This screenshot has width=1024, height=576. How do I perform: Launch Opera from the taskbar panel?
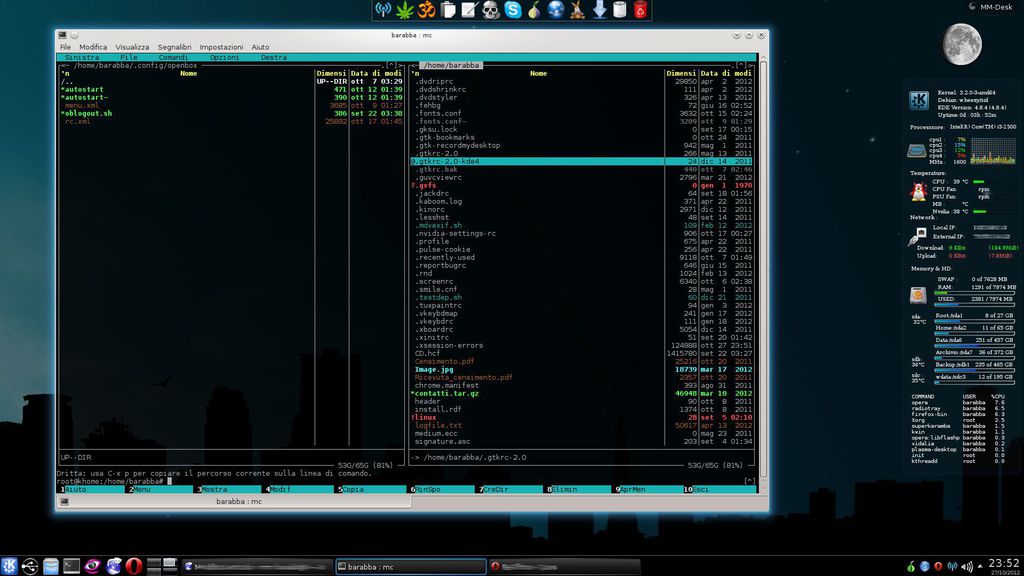click(134, 566)
